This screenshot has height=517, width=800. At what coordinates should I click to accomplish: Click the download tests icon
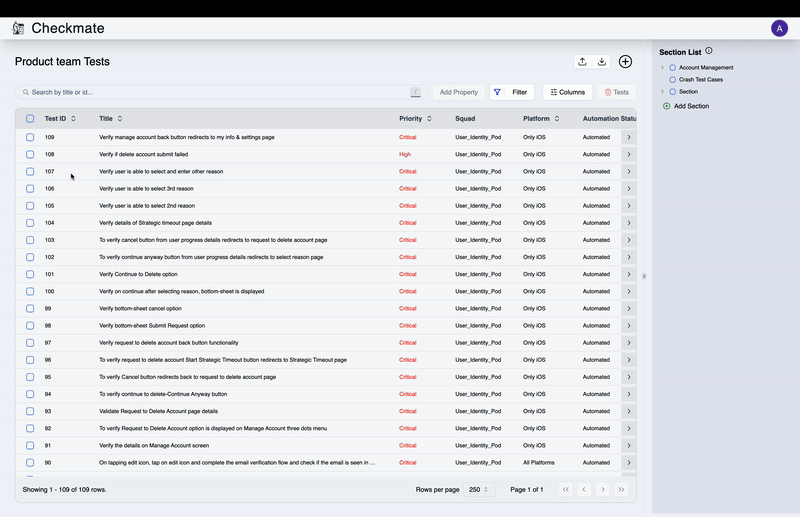point(602,62)
